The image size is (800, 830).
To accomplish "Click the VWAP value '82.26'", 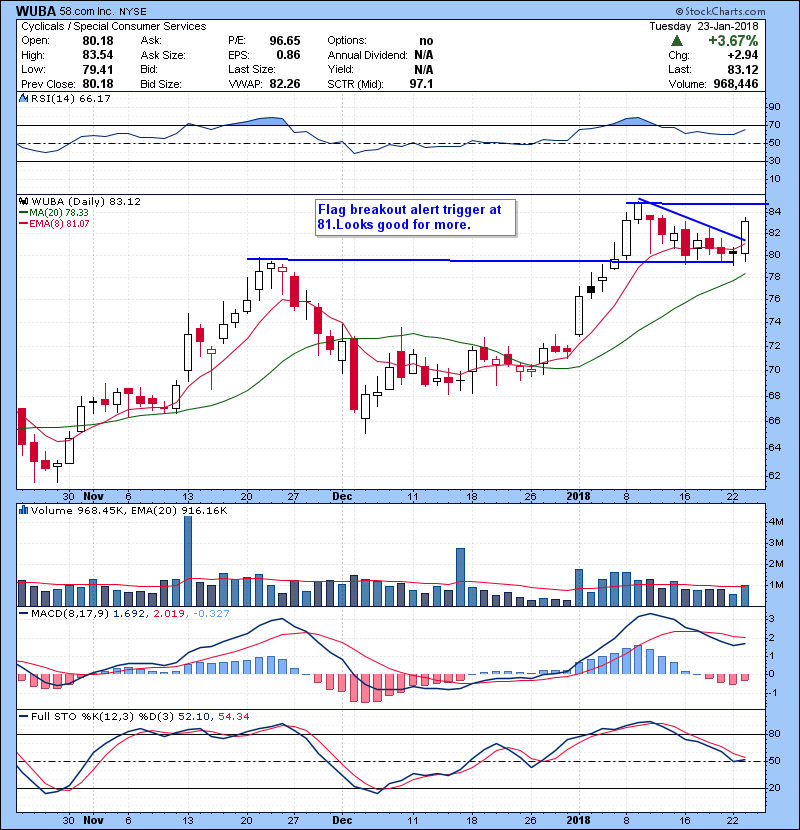I will point(285,84).
